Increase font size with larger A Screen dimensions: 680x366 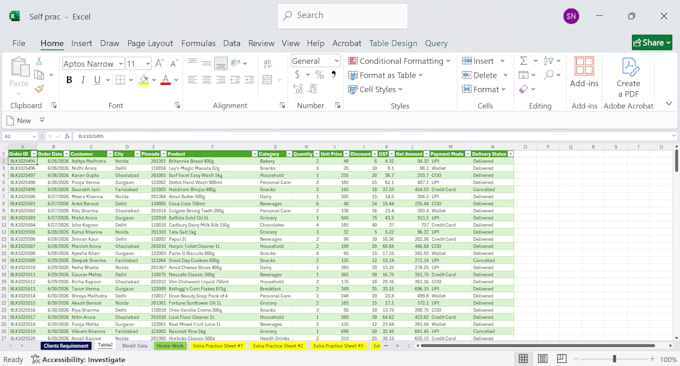[x=159, y=64]
